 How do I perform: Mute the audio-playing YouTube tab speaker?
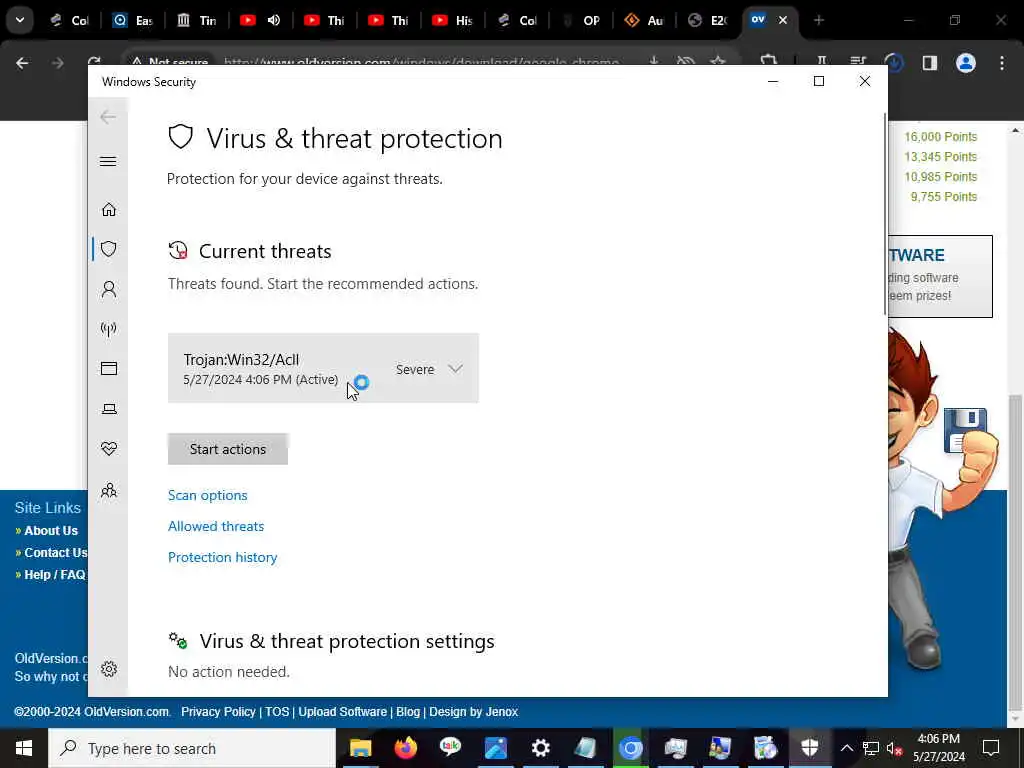point(274,20)
